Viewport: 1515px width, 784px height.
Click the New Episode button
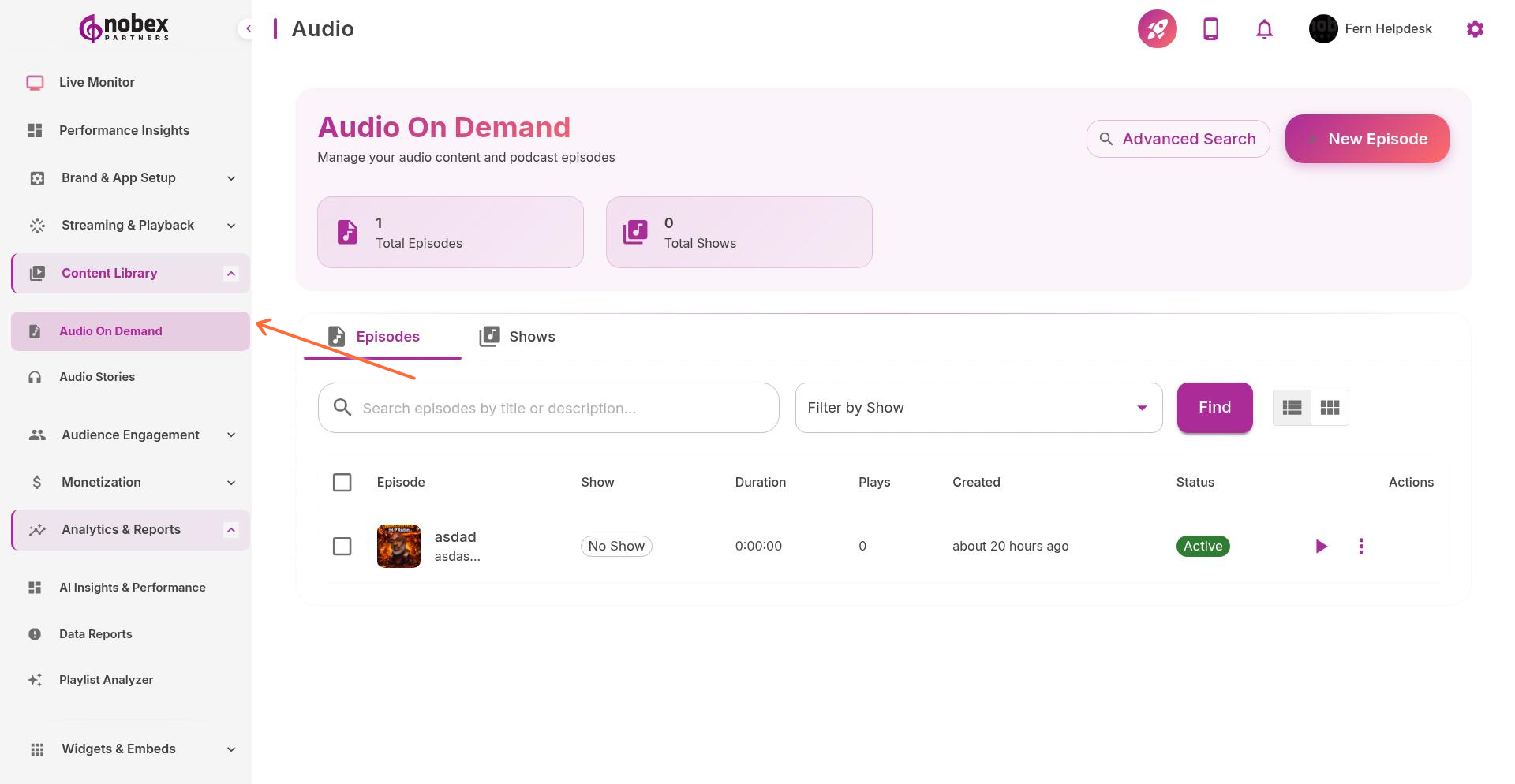[x=1367, y=139]
